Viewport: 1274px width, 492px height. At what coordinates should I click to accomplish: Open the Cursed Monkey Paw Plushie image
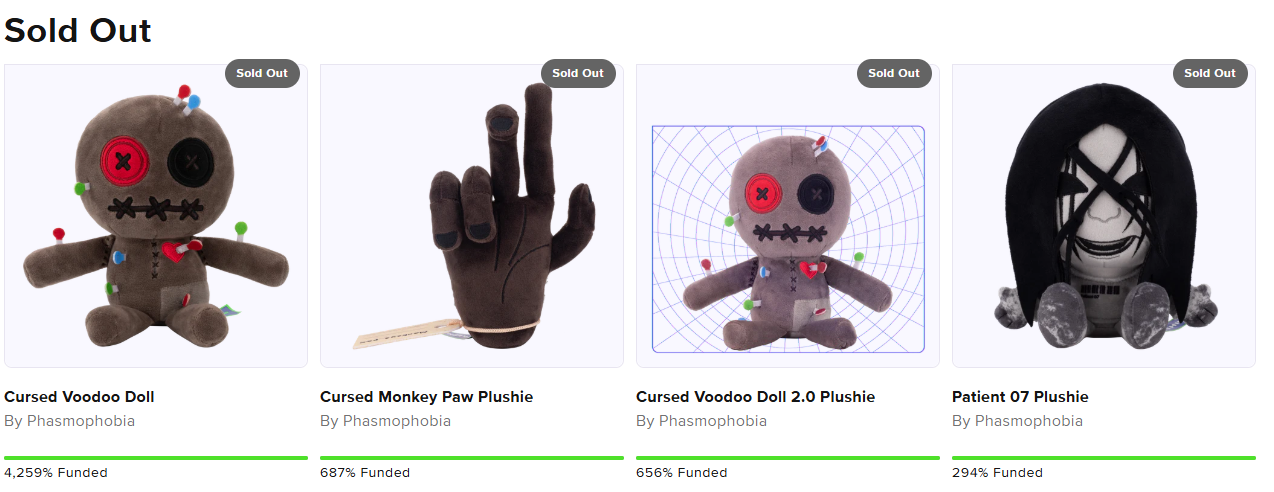coord(472,216)
